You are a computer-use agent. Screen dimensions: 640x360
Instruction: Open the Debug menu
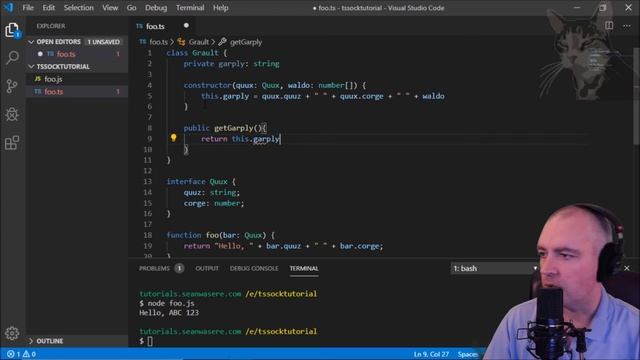(x=156, y=8)
